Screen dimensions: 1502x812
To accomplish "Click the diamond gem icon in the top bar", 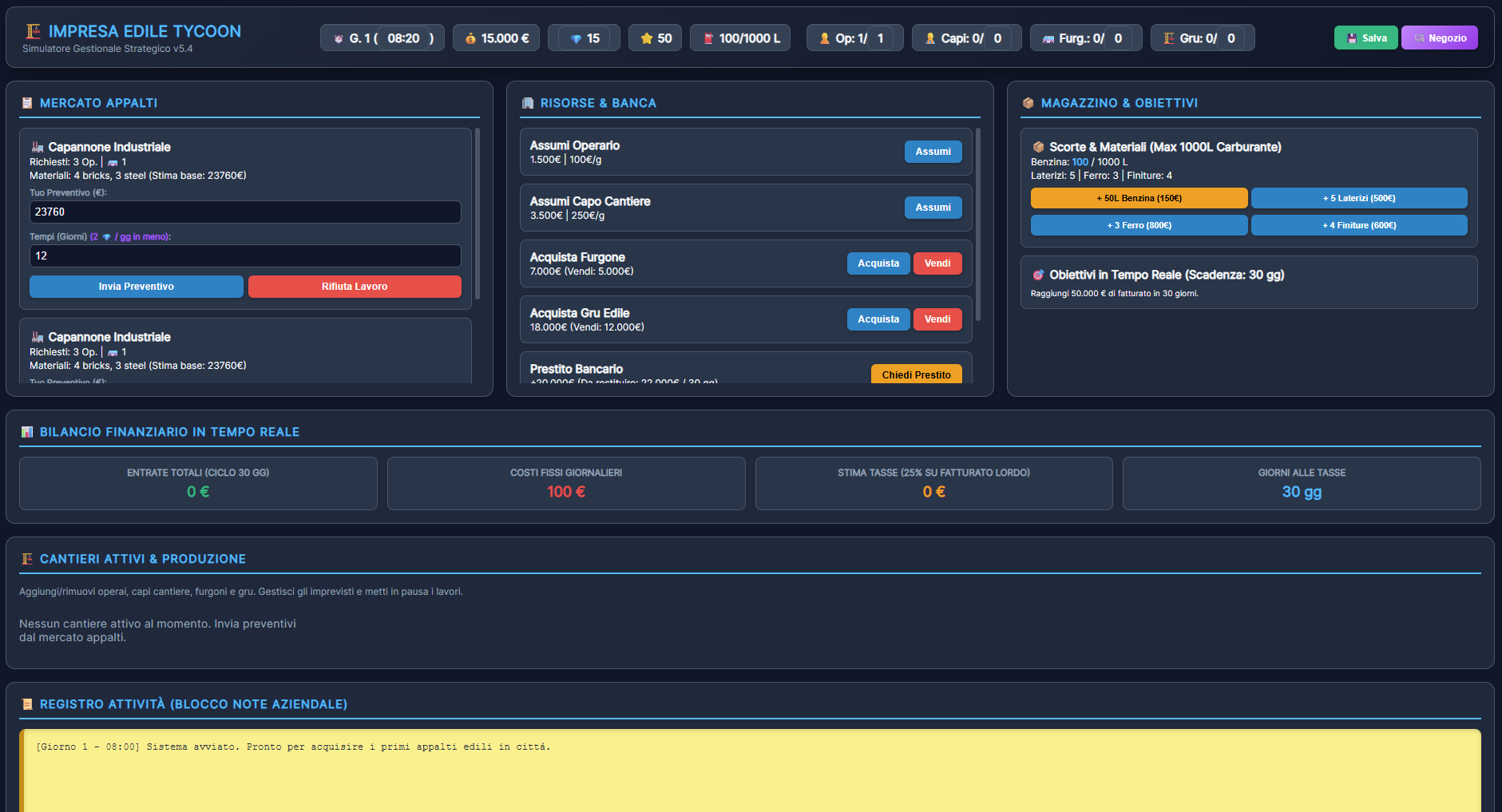I will [x=576, y=38].
